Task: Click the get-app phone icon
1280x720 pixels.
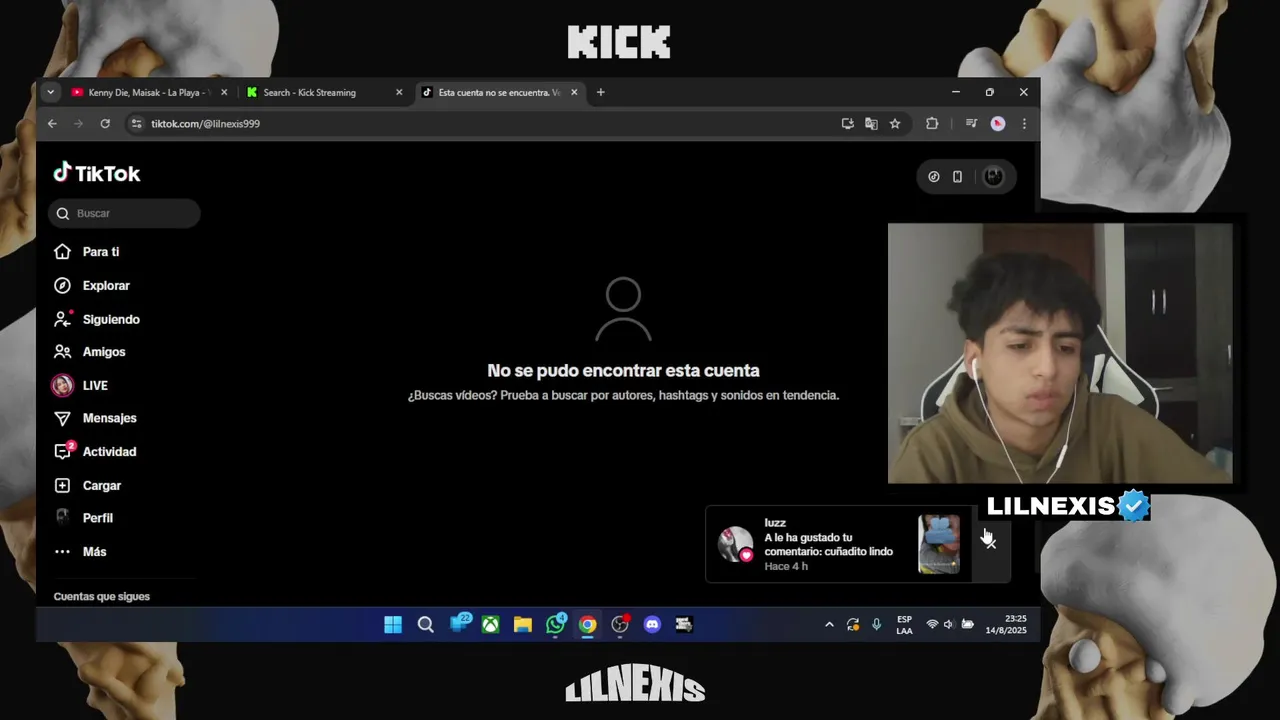Action: [957, 177]
